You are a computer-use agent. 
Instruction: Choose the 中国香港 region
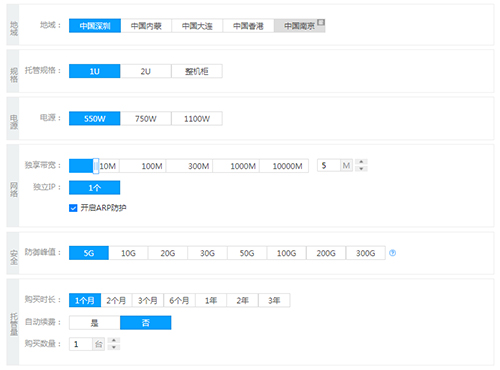click(x=248, y=26)
